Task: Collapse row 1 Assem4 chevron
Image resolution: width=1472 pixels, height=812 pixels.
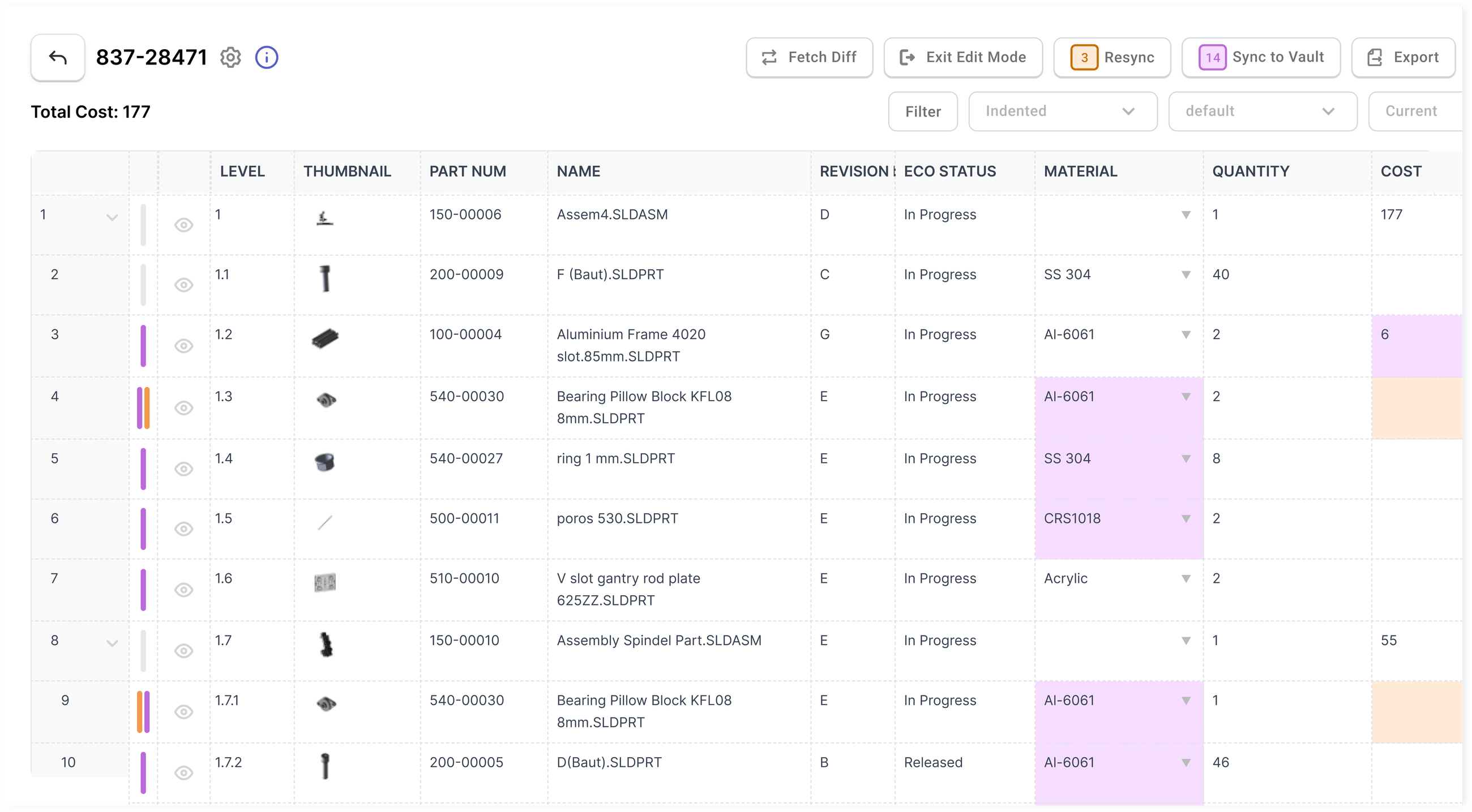Action: [x=112, y=217]
